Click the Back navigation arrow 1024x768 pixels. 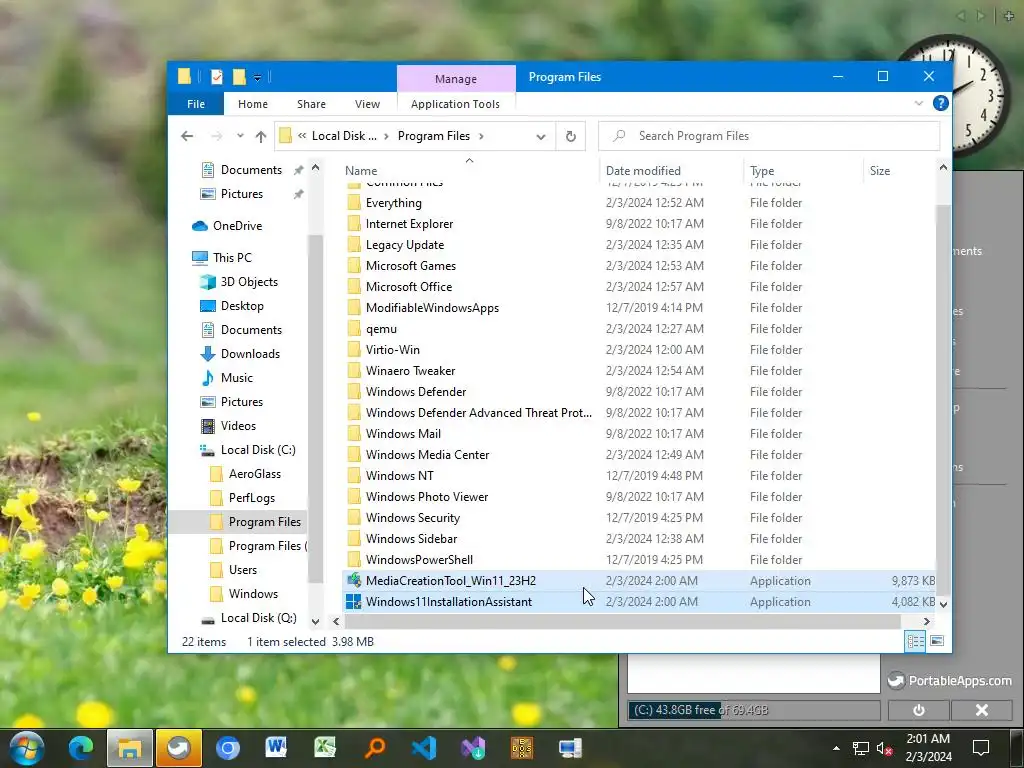187,136
